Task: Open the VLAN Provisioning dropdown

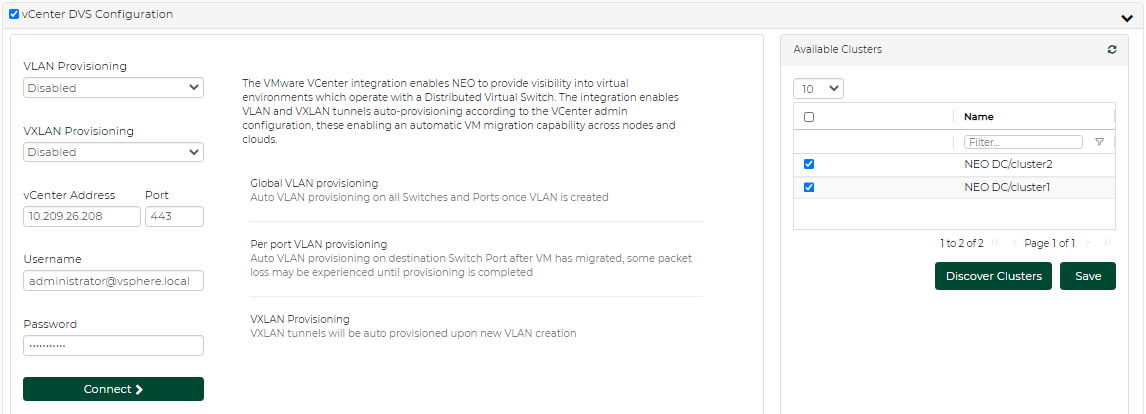Action: pyautogui.click(x=113, y=88)
